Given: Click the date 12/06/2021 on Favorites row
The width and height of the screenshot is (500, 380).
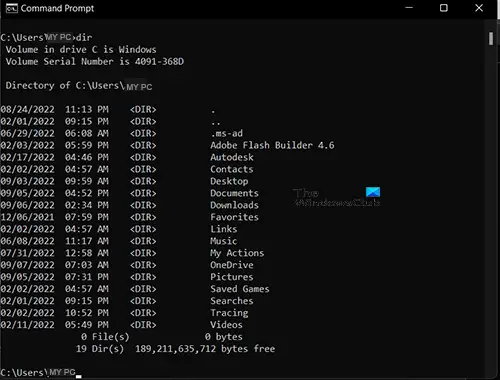Looking at the screenshot, I should point(27,217).
